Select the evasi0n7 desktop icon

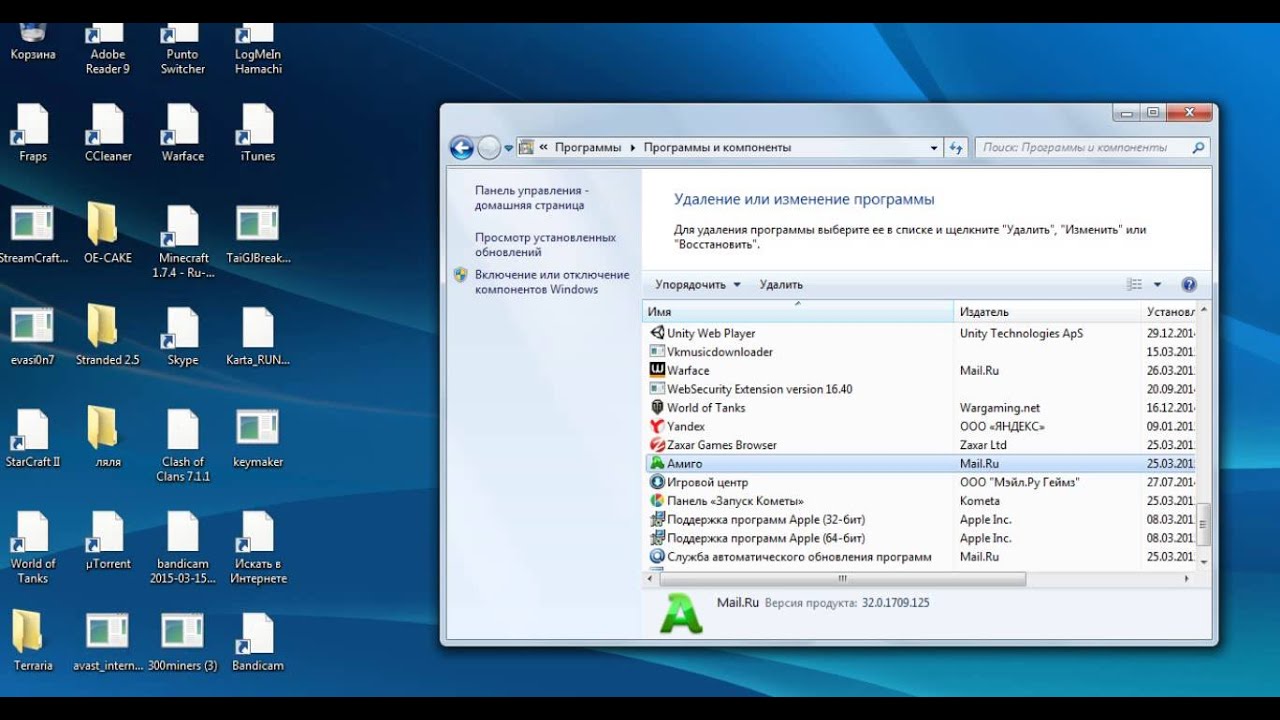click(x=32, y=337)
